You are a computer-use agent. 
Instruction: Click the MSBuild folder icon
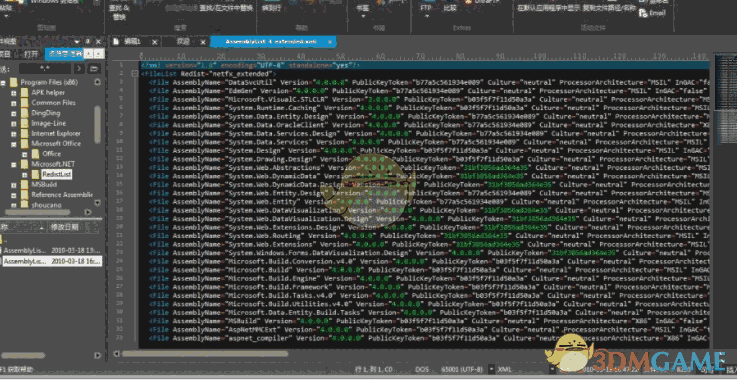pyautogui.click(x=24, y=184)
